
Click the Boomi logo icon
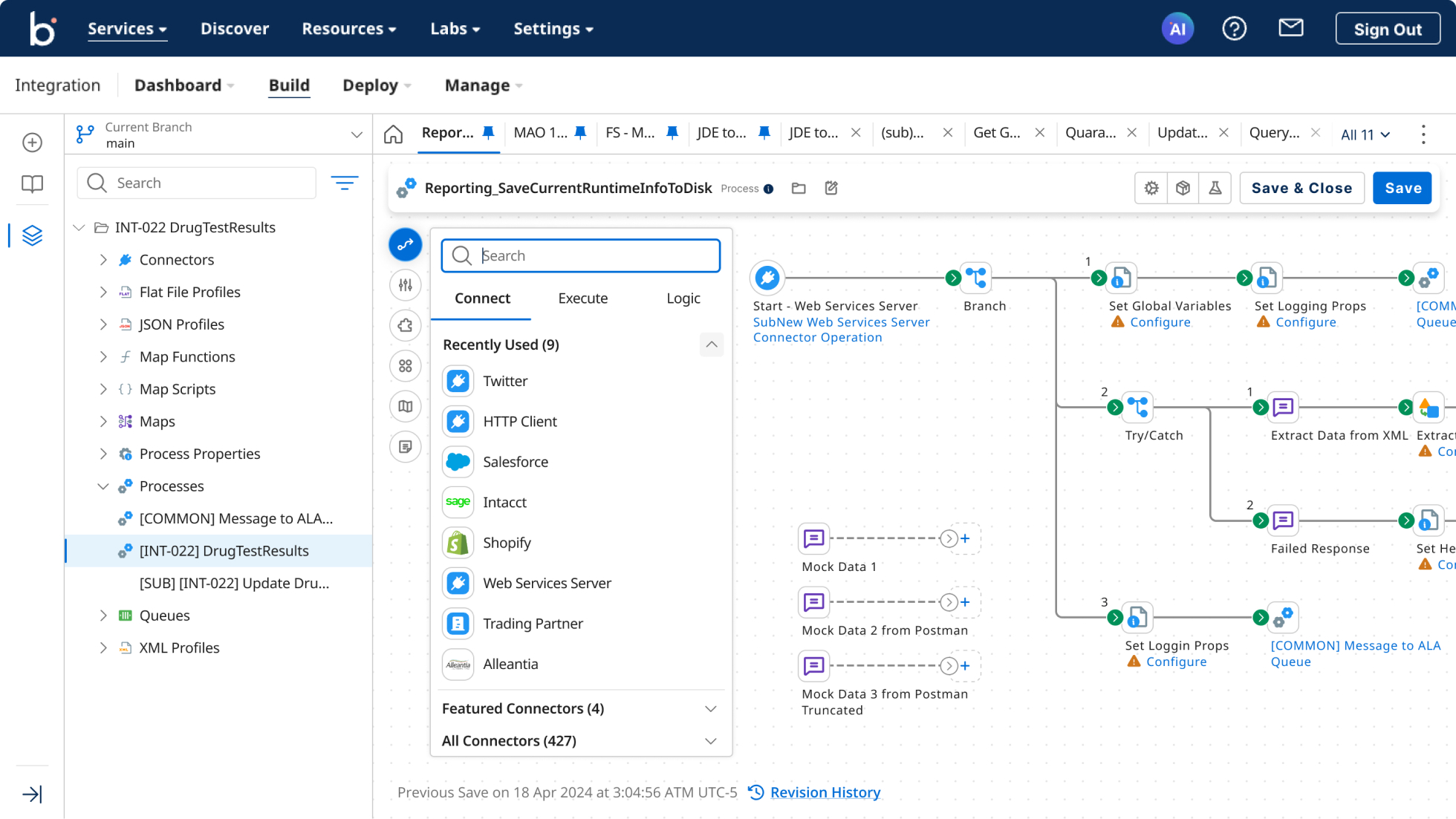(42, 28)
